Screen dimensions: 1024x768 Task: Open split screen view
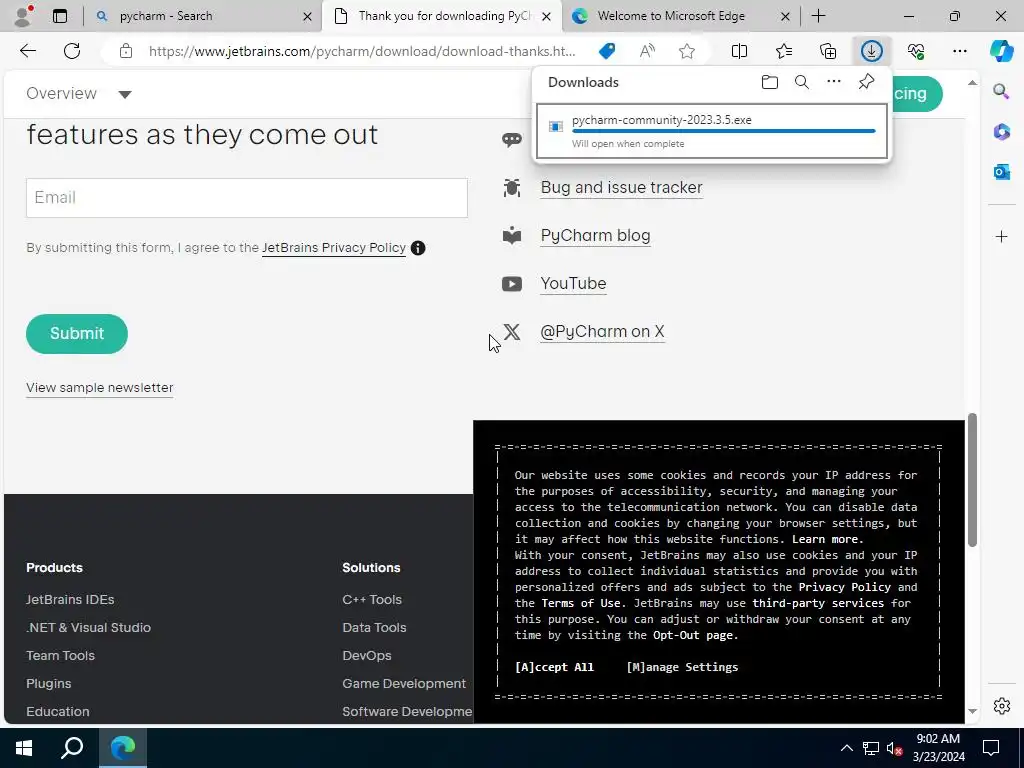(739, 51)
